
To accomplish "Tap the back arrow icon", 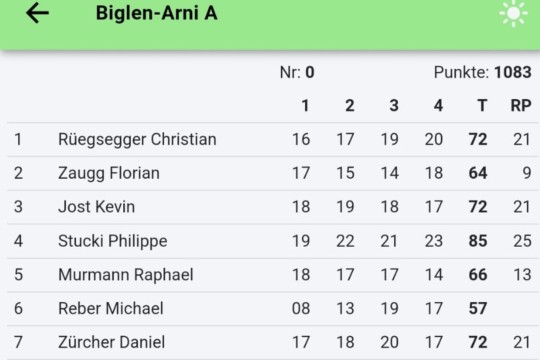I will click(x=38, y=13).
